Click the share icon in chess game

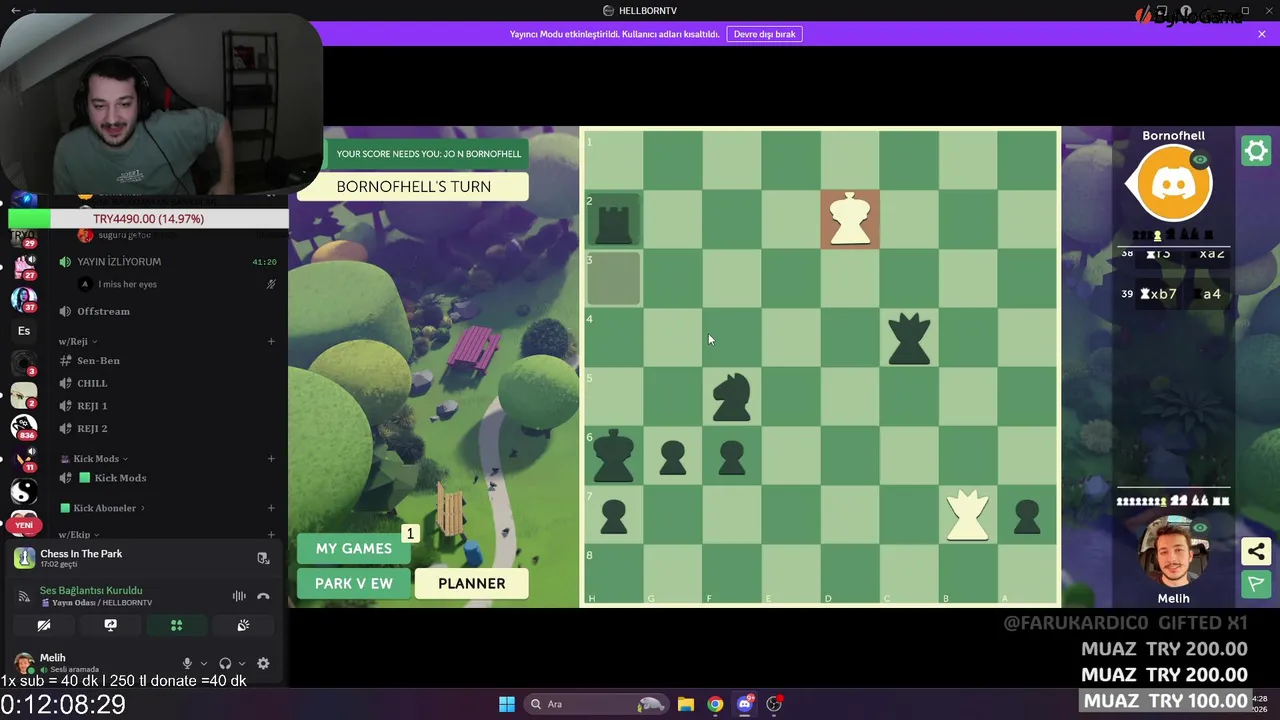[1256, 551]
